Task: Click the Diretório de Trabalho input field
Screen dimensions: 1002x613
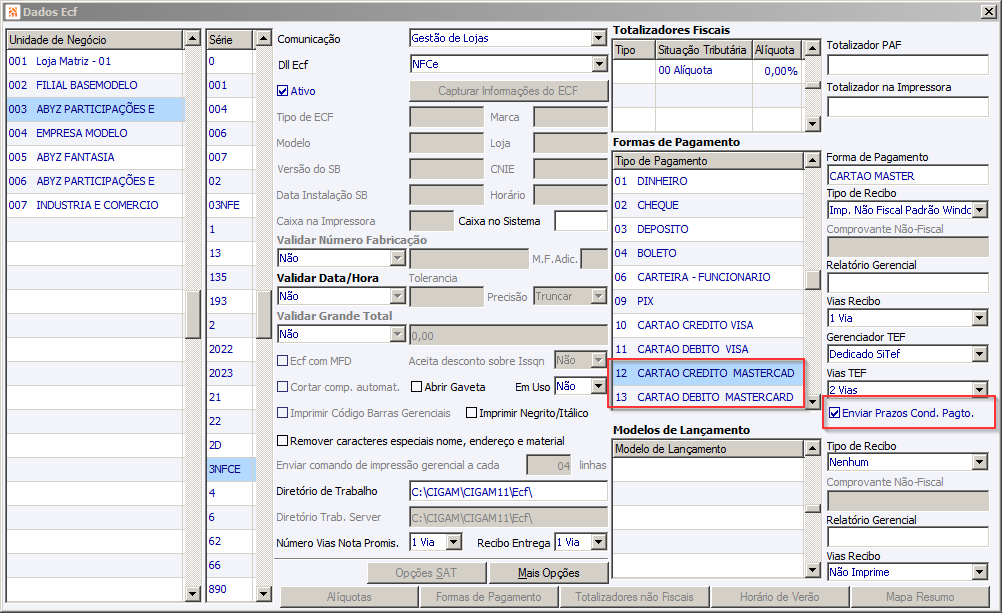Action: [508, 491]
